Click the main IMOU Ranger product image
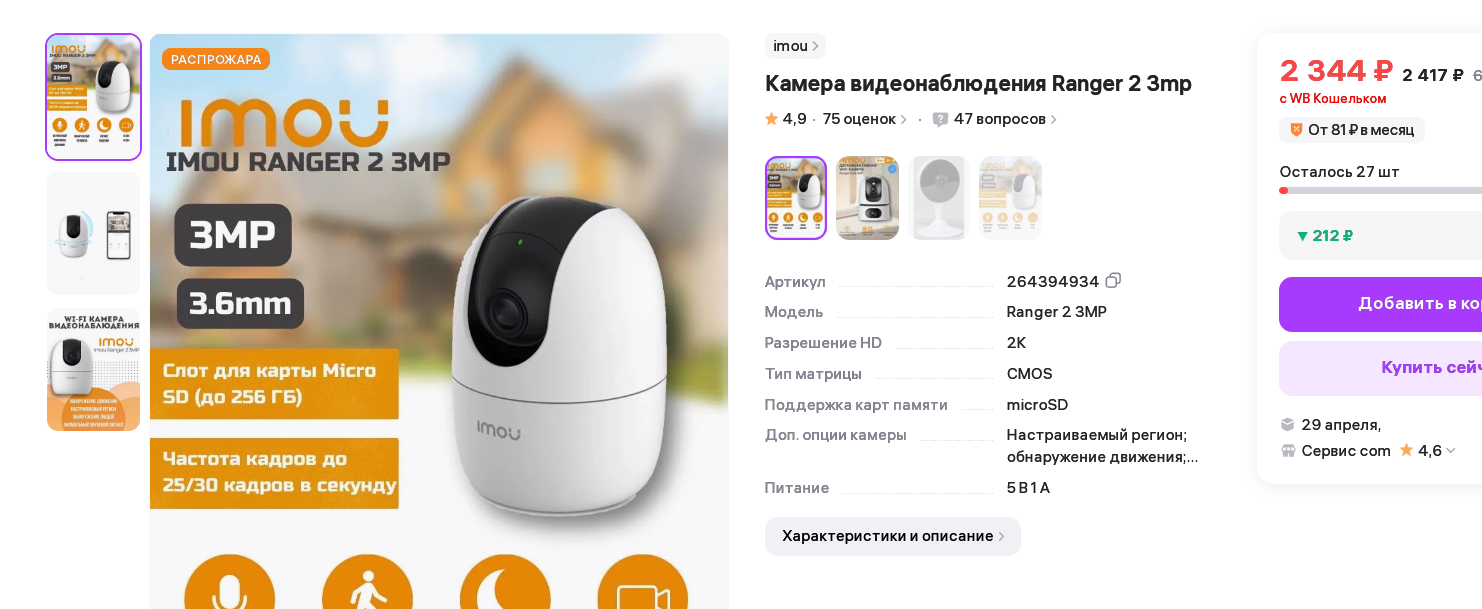This screenshot has width=1482, height=609. pos(439,321)
